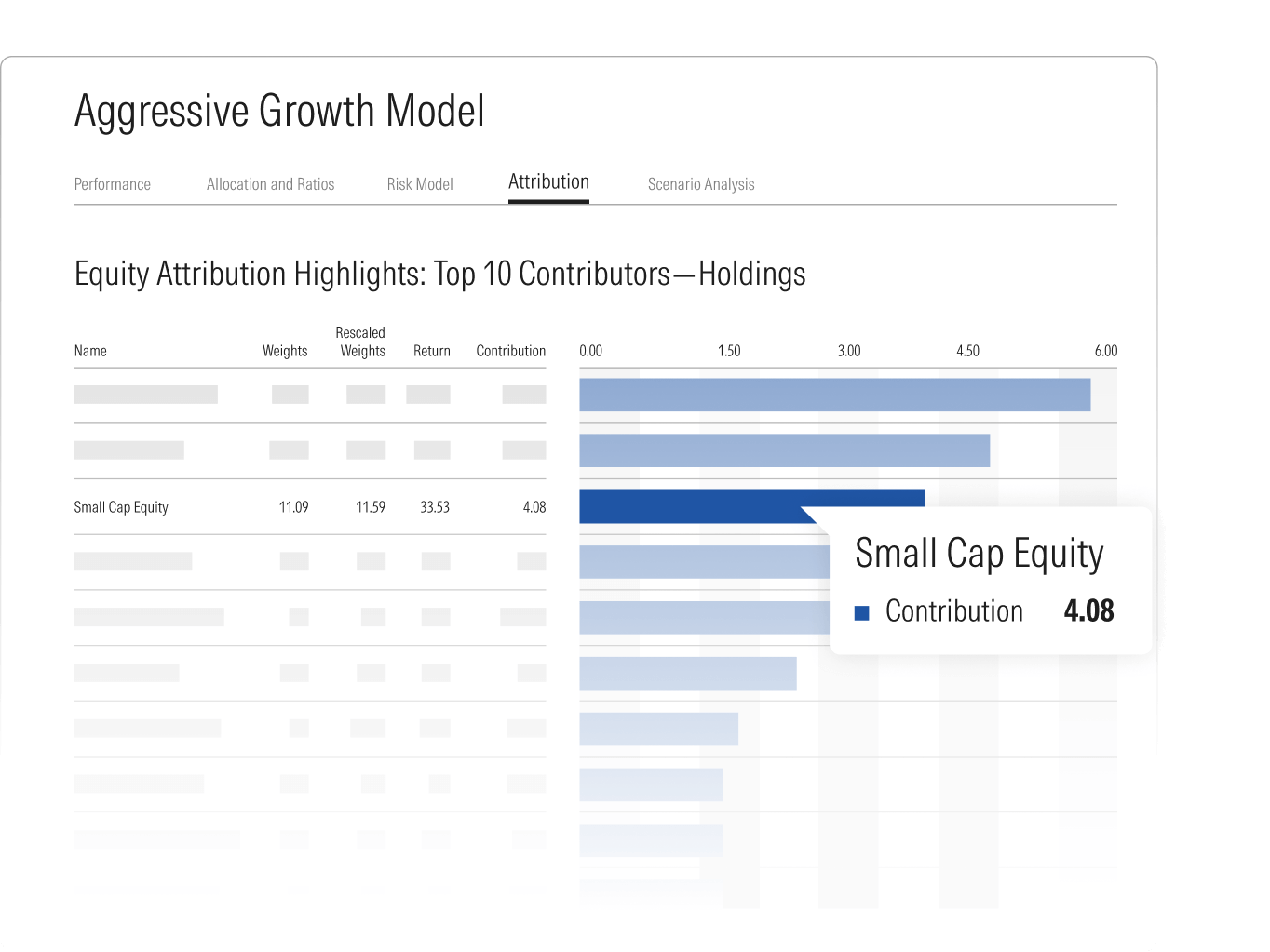Viewport: 1270px width, 952px height.
Task: Switch to Allocation and Ratios tab
Action: coord(270,184)
